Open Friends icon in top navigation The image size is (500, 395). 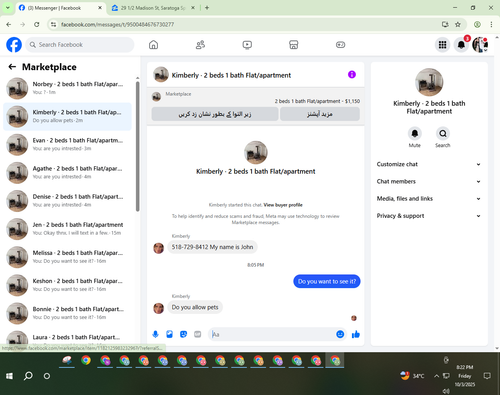(x=200, y=45)
